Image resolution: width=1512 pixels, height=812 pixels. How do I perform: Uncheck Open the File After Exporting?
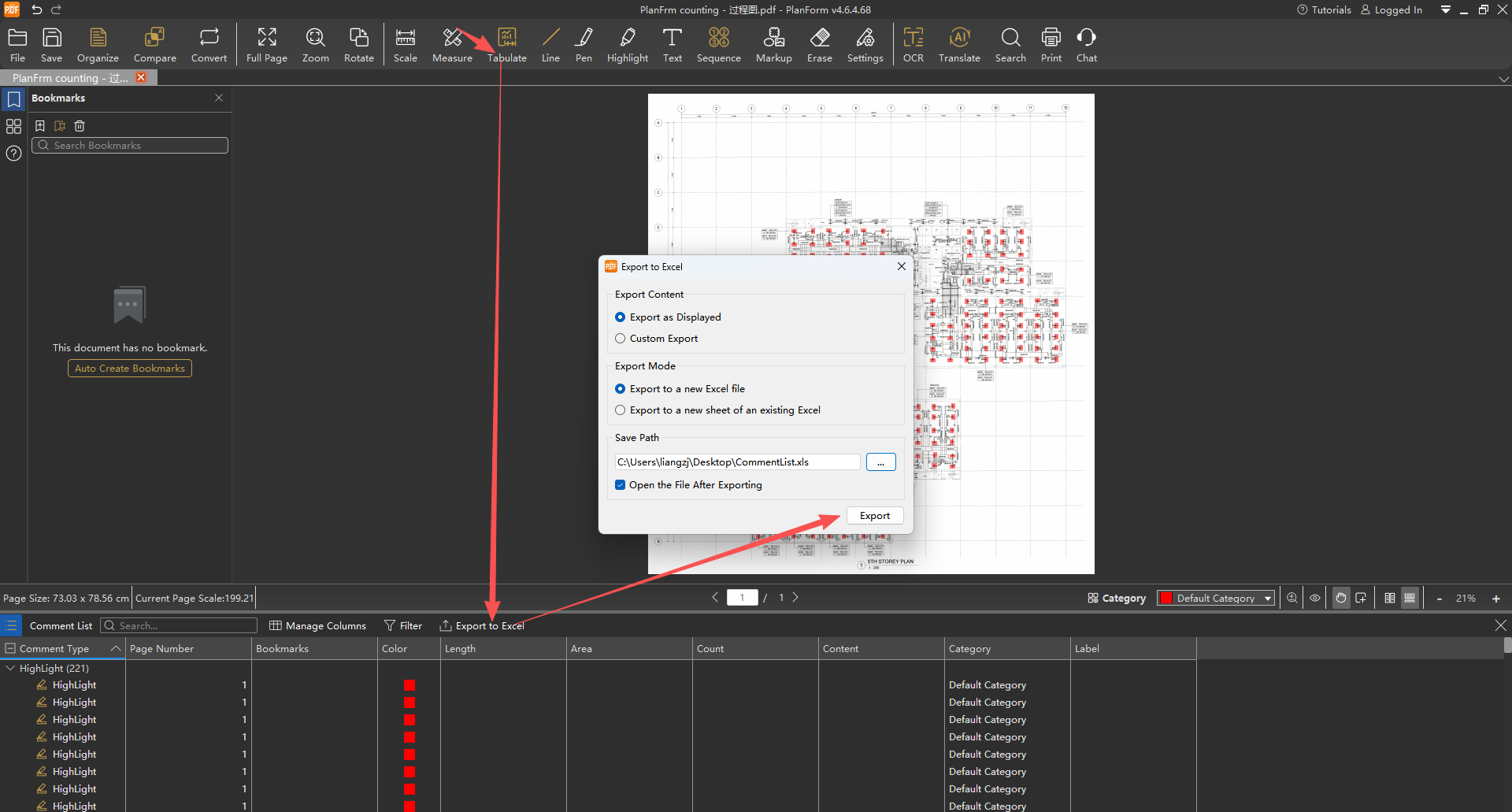[621, 485]
